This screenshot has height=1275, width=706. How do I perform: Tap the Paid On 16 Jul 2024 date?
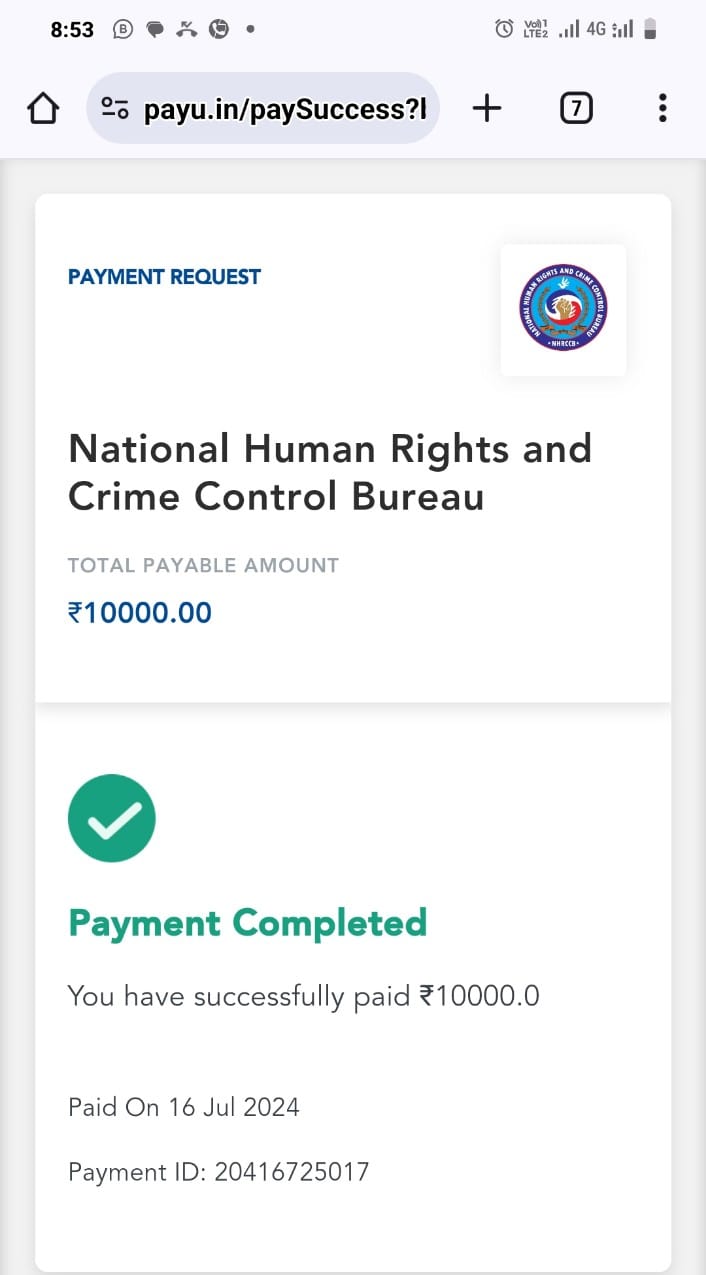click(x=183, y=1107)
